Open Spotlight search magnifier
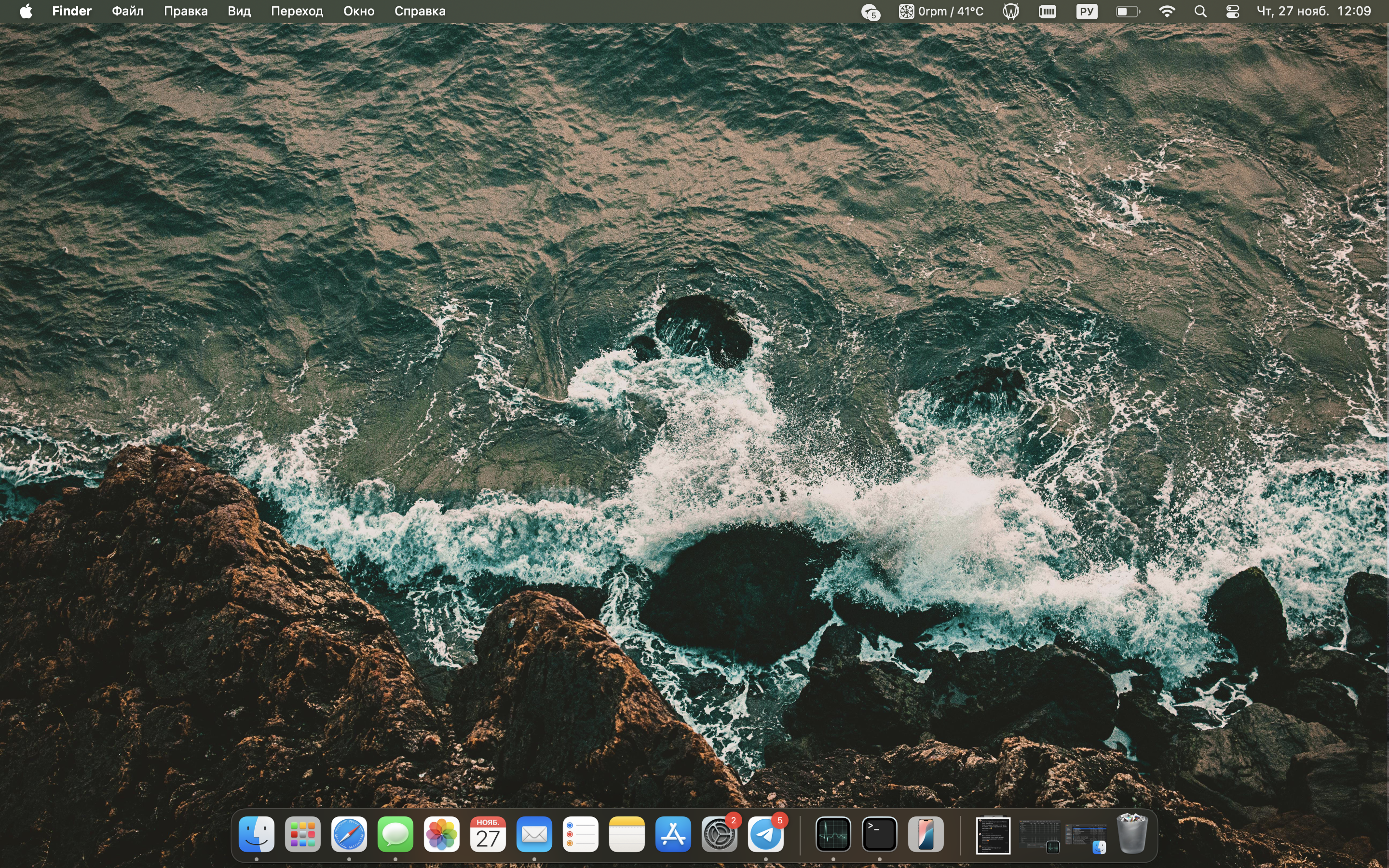 1200,12
